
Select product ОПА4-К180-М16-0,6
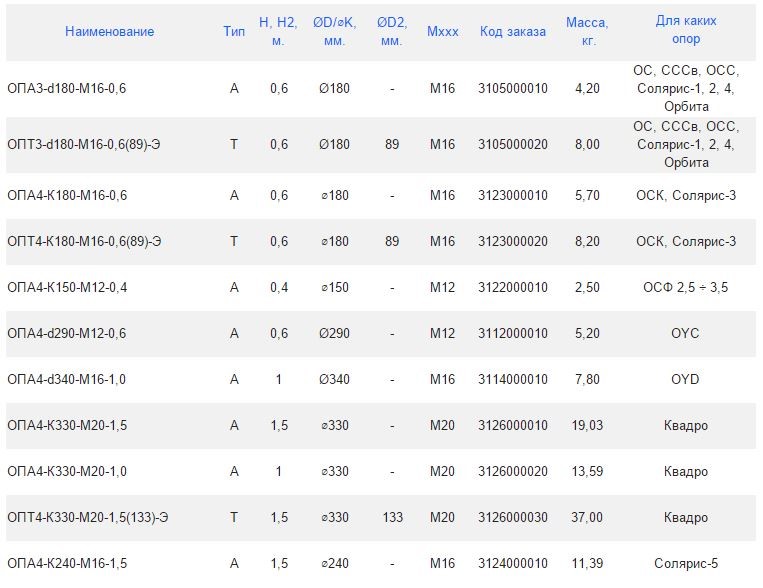pyautogui.click(x=67, y=195)
